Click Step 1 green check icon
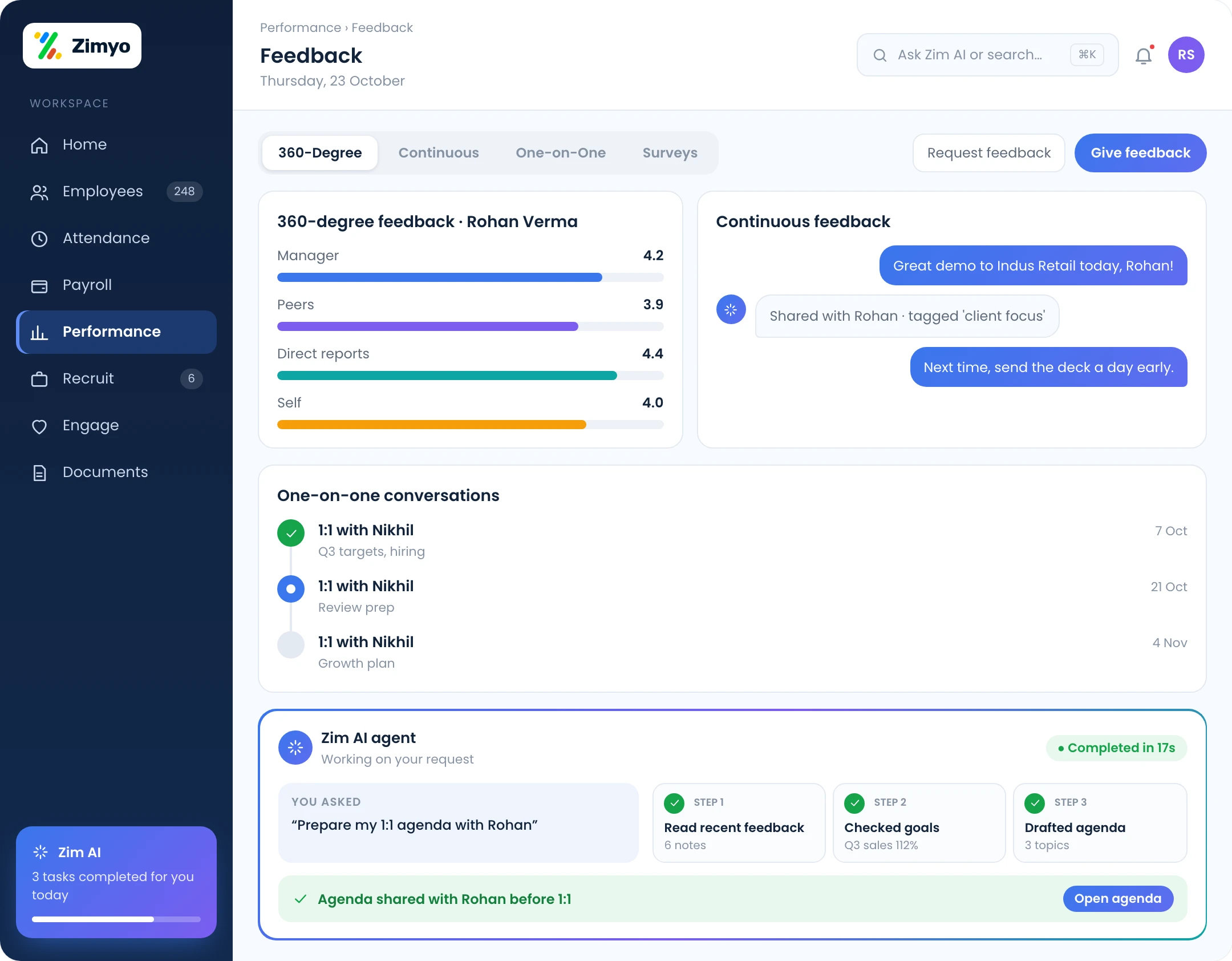1232x961 pixels. (x=674, y=803)
